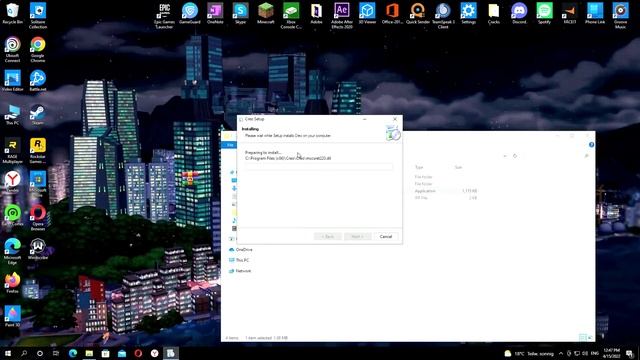Image resolution: width=640 pixels, height=360 pixels.
Task: Click the File Explorer taskbar icon
Action: click(x=89, y=353)
